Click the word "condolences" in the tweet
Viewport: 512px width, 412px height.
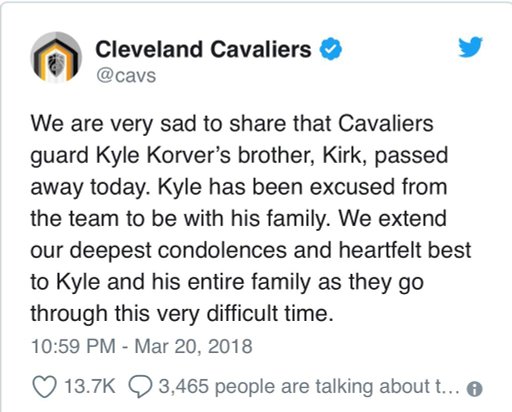coord(222,250)
